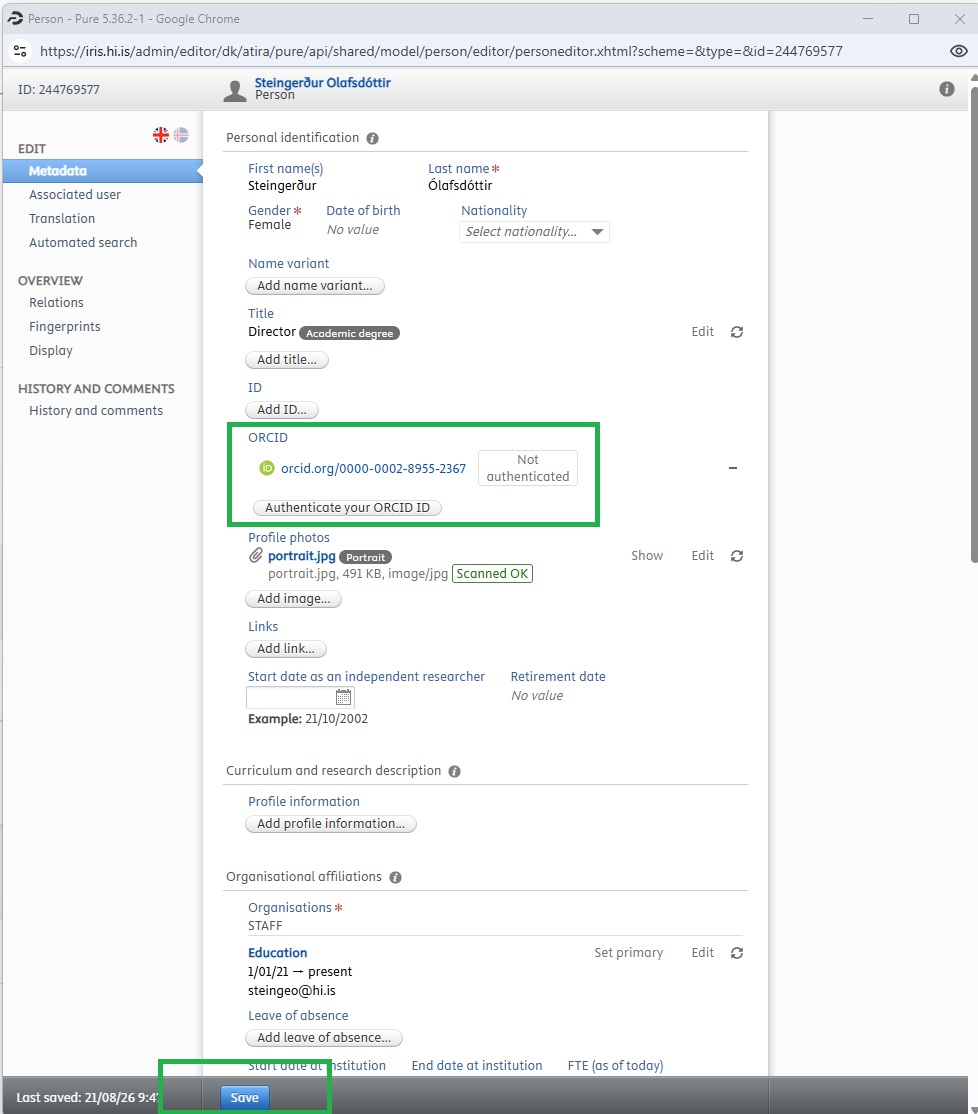Save the person record
The width and height of the screenshot is (978, 1114).
click(244, 1098)
